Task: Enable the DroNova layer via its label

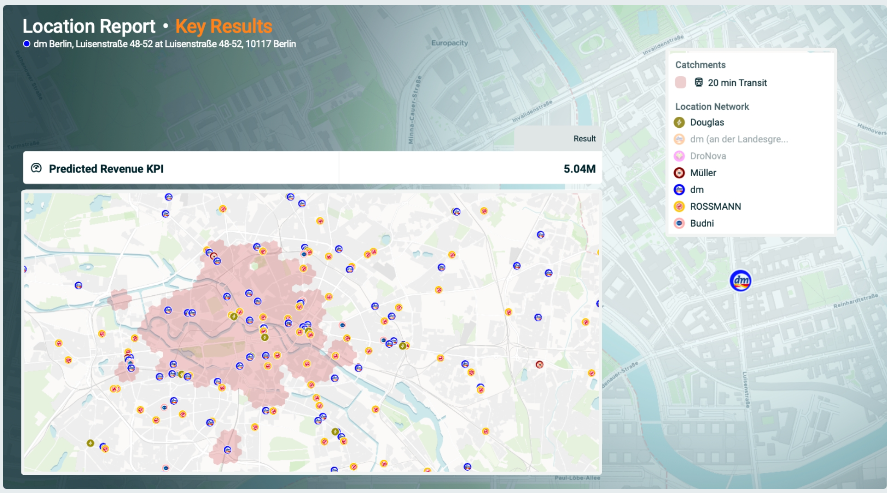Action: click(x=708, y=156)
